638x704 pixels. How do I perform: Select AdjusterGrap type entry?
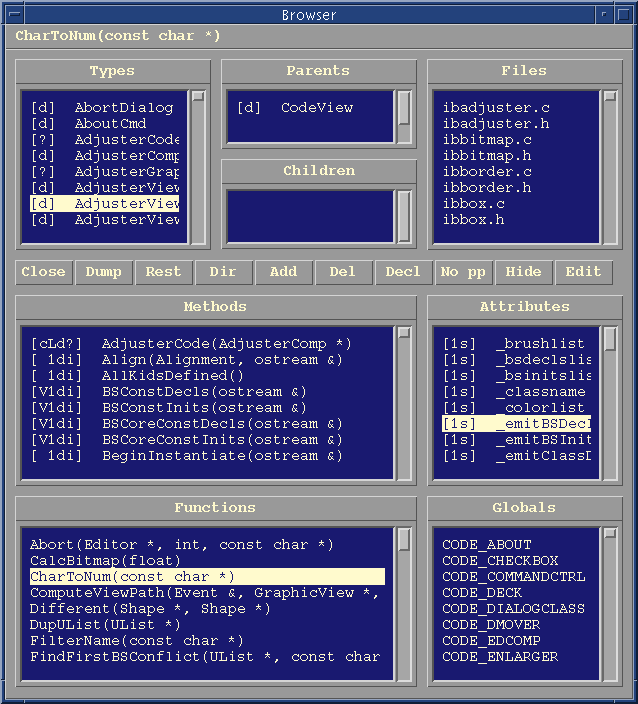(x=105, y=172)
